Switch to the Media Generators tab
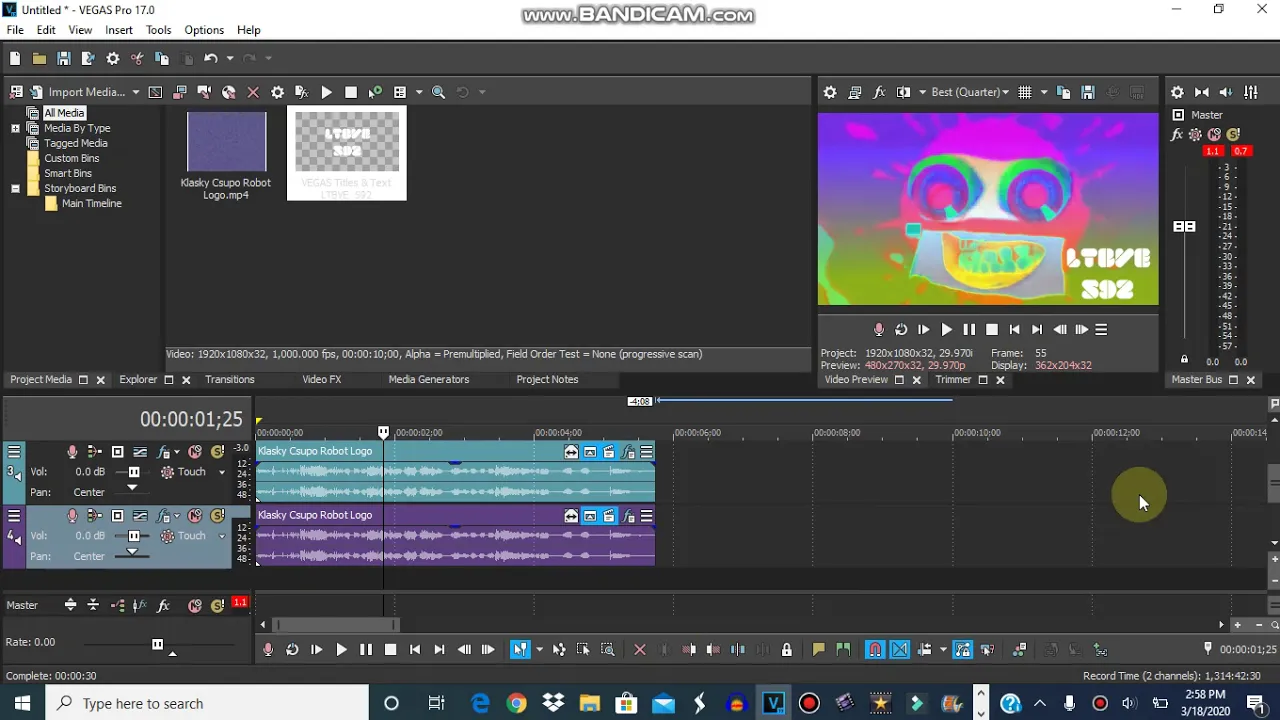The width and height of the screenshot is (1280, 720). (x=429, y=380)
